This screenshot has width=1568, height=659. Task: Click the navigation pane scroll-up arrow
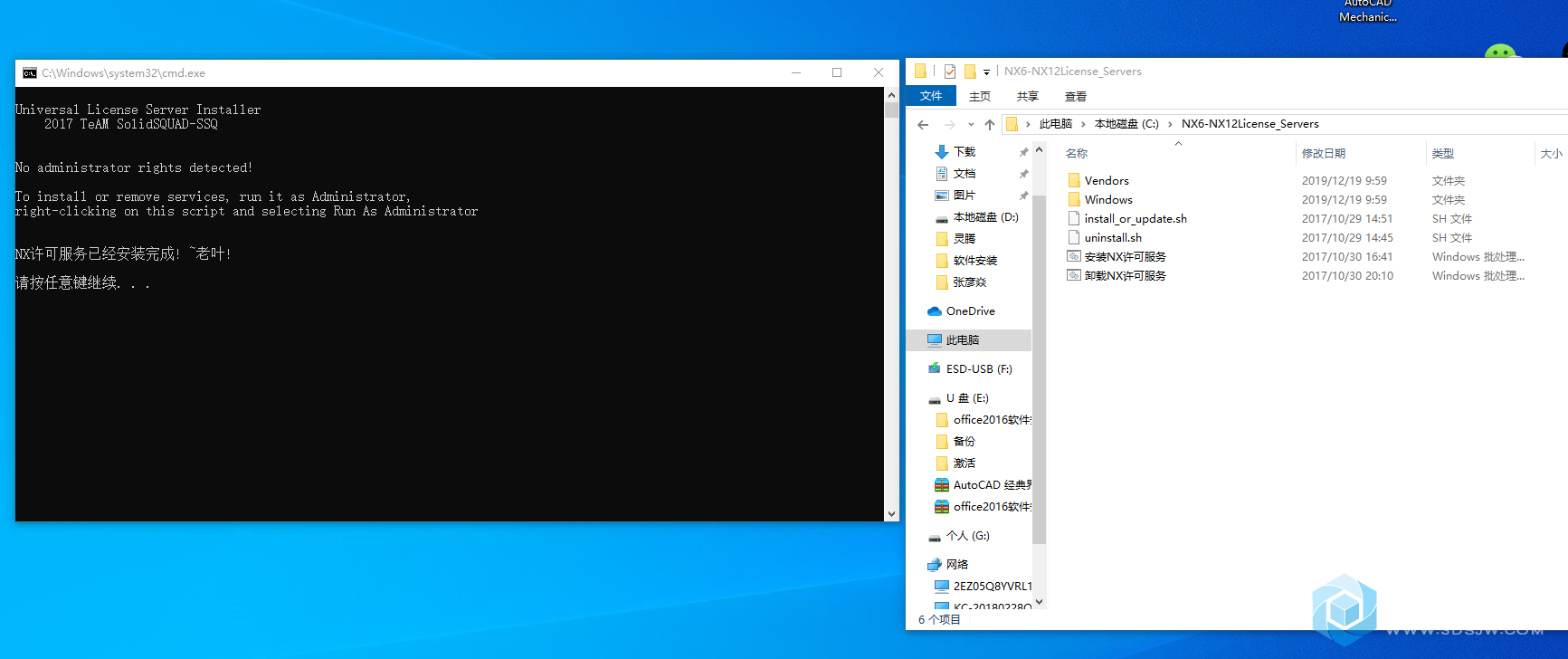(x=1039, y=149)
